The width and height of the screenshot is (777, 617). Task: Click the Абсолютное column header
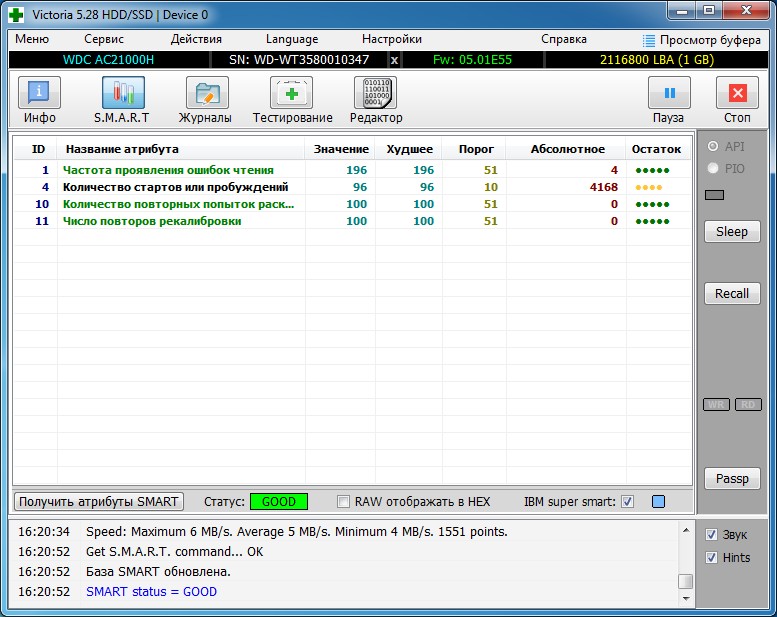[567, 149]
